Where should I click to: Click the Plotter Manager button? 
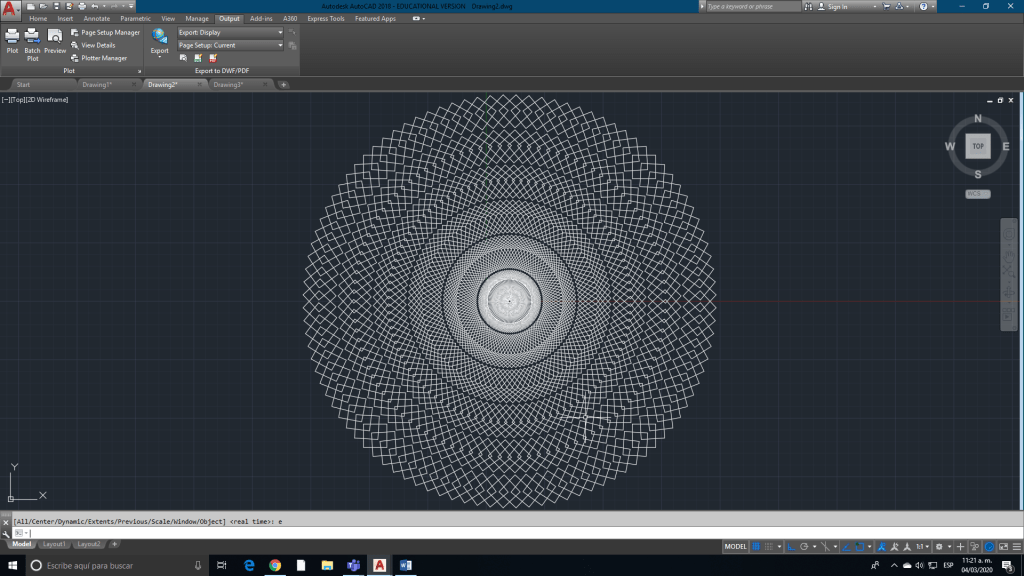104,58
